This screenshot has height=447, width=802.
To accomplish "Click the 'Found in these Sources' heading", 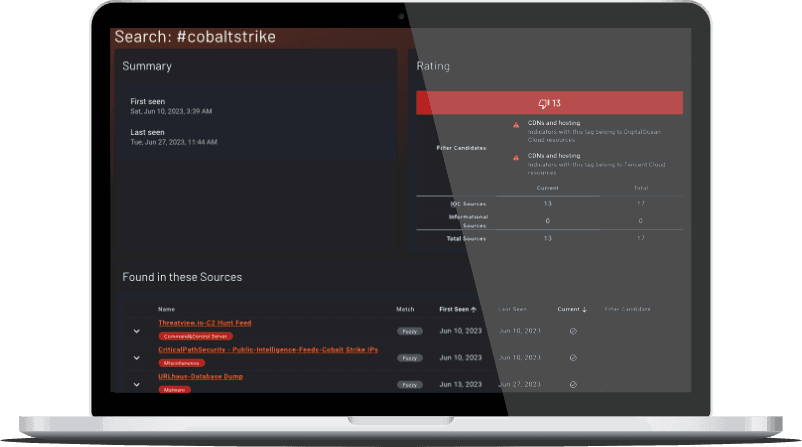I will coord(182,277).
